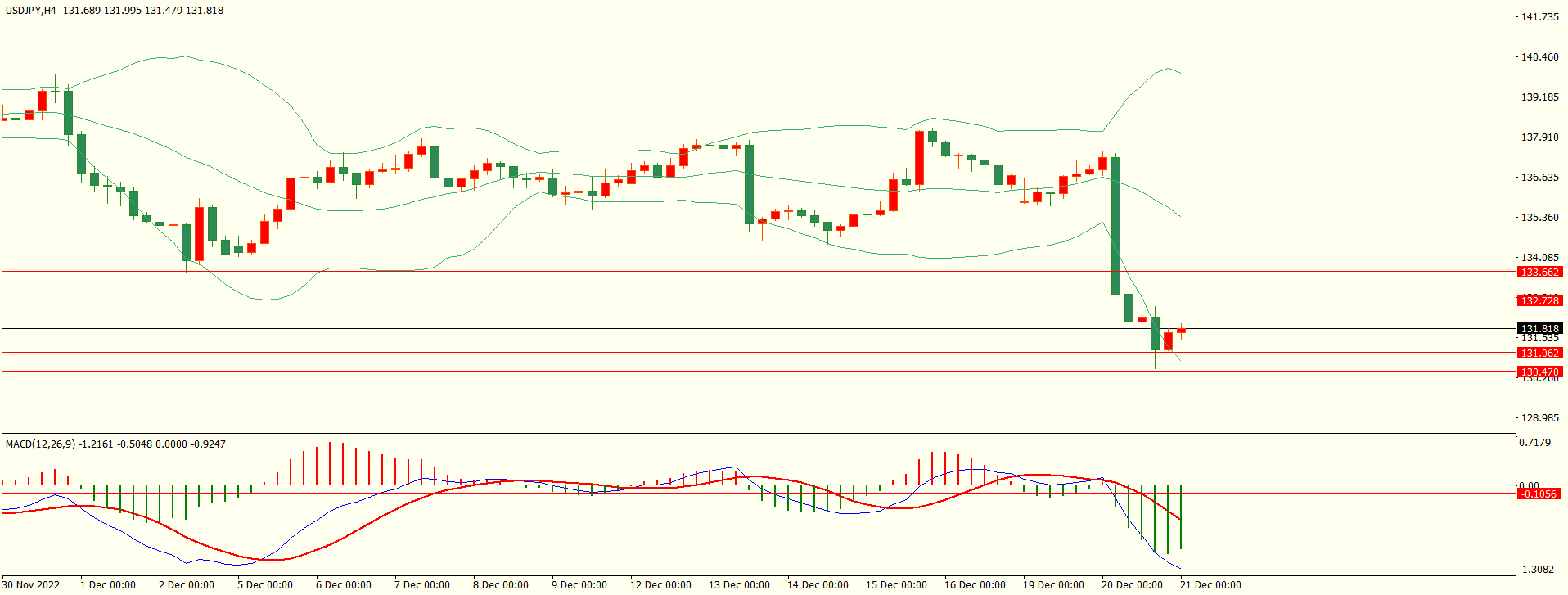Click the 13 Dec 00:00 date label

point(739,585)
